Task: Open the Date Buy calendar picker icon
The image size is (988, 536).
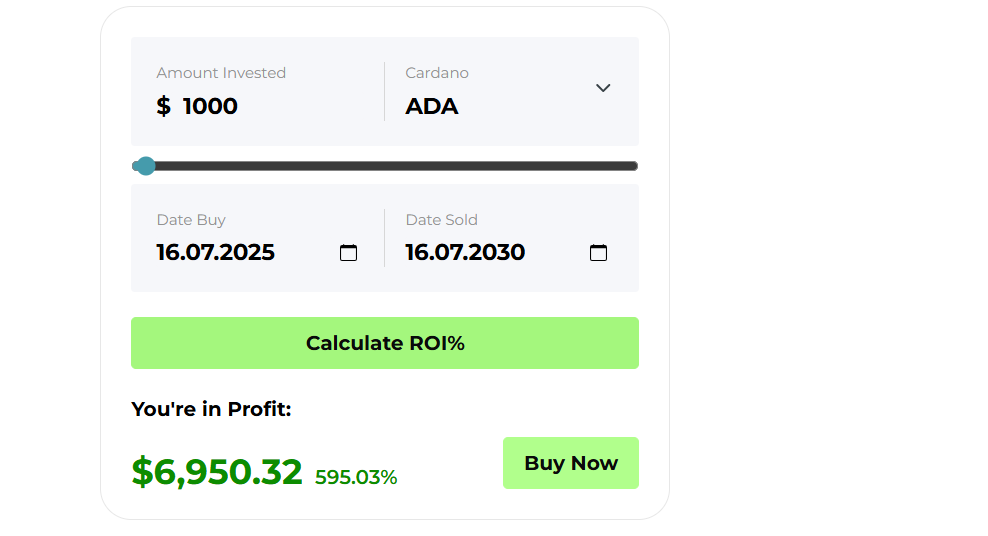Action: pyautogui.click(x=348, y=253)
